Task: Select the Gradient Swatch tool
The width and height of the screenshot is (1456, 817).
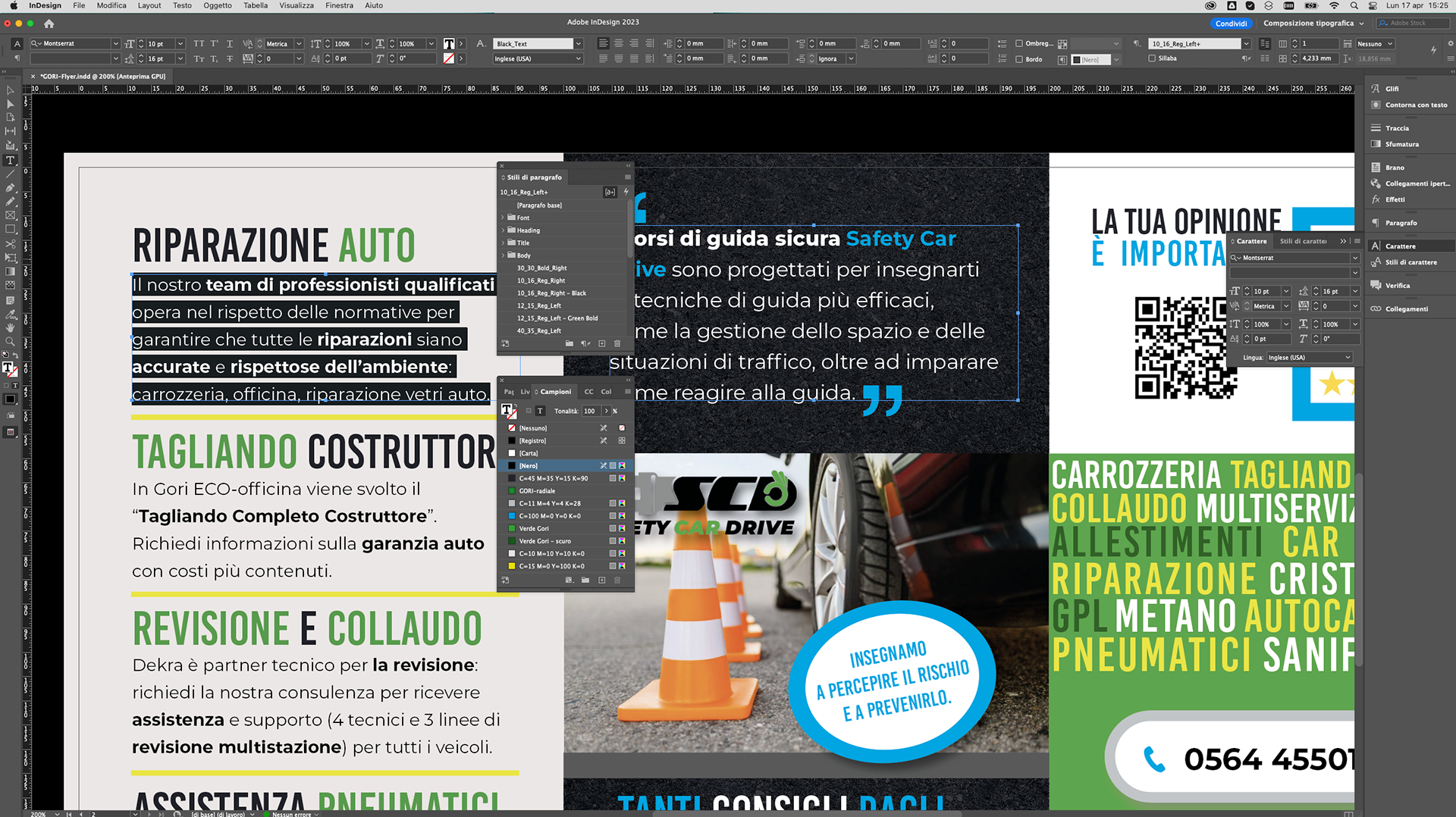Action: tap(10, 271)
